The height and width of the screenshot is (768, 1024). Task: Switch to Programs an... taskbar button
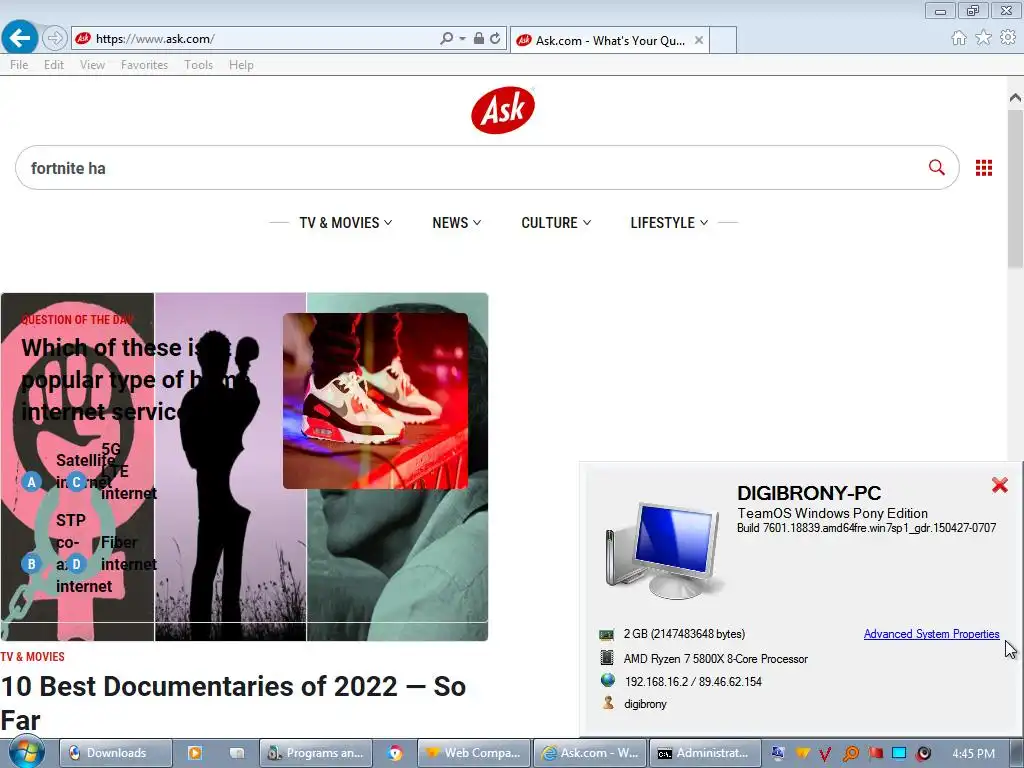(x=316, y=753)
